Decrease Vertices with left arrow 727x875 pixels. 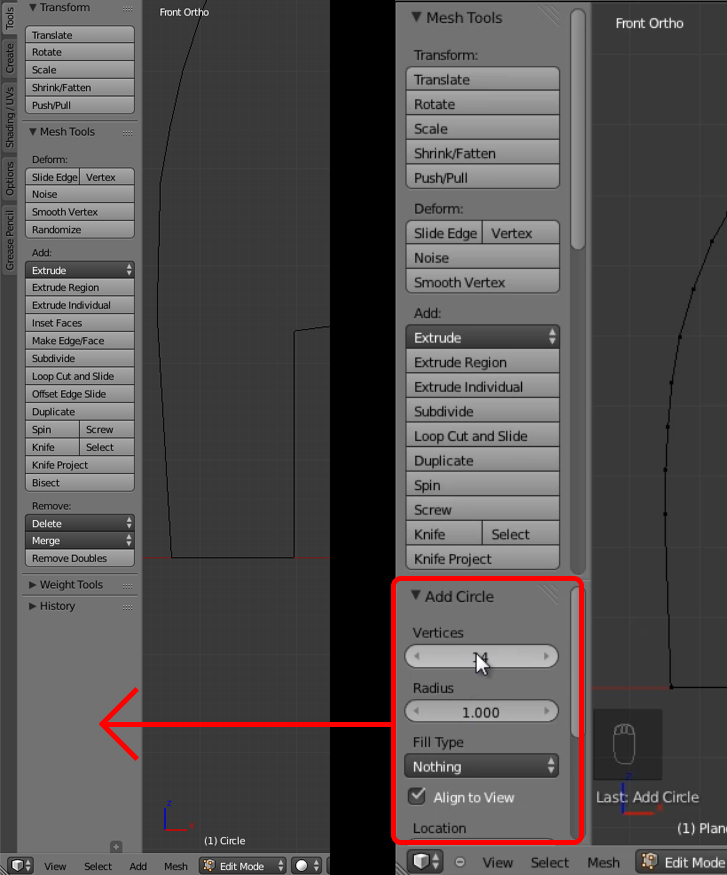tap(417, 656)
